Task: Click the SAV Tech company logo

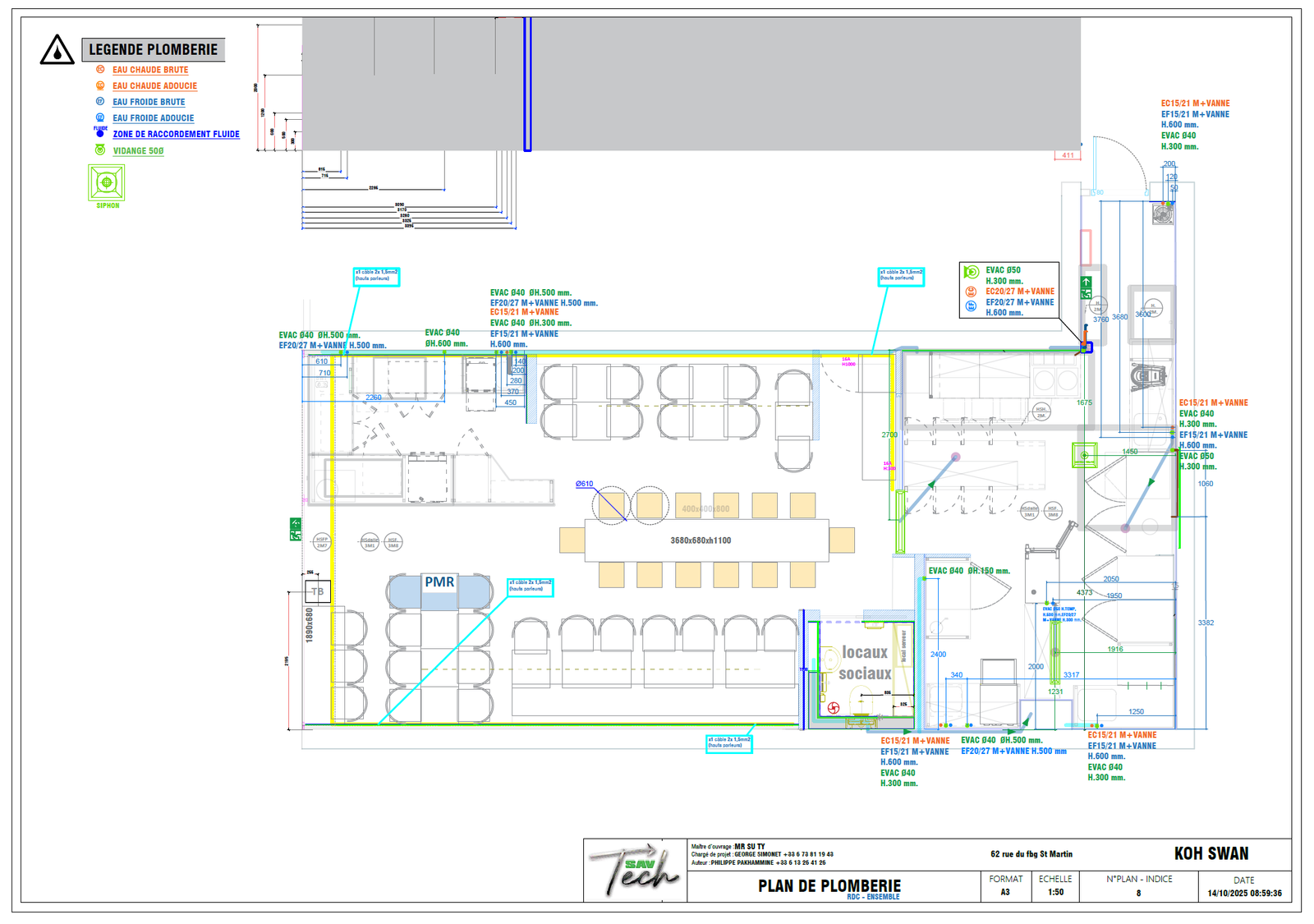Action: (x=635, y=871)
